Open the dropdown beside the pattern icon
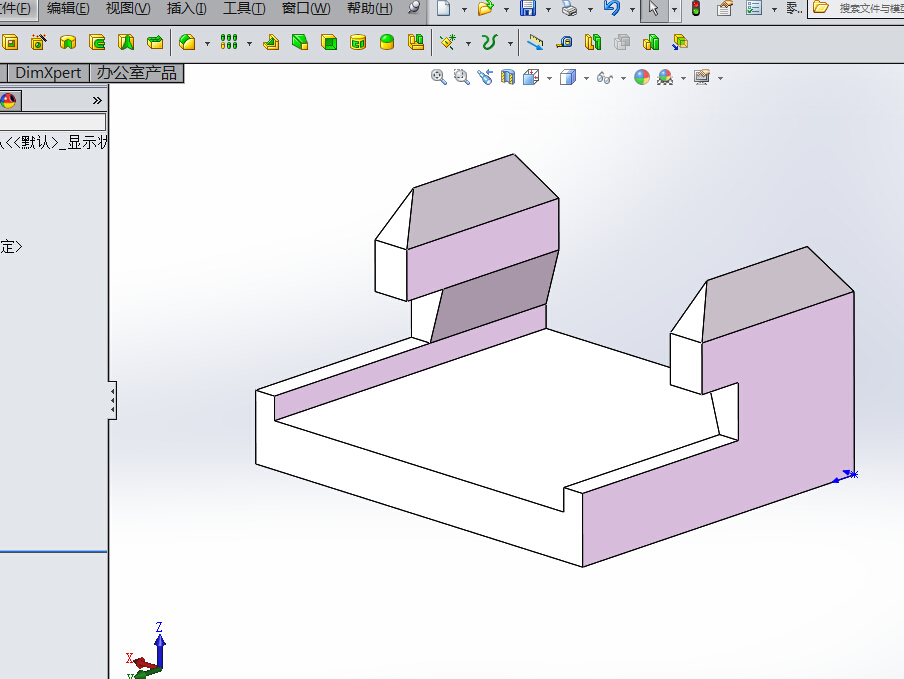 [248, 42]
